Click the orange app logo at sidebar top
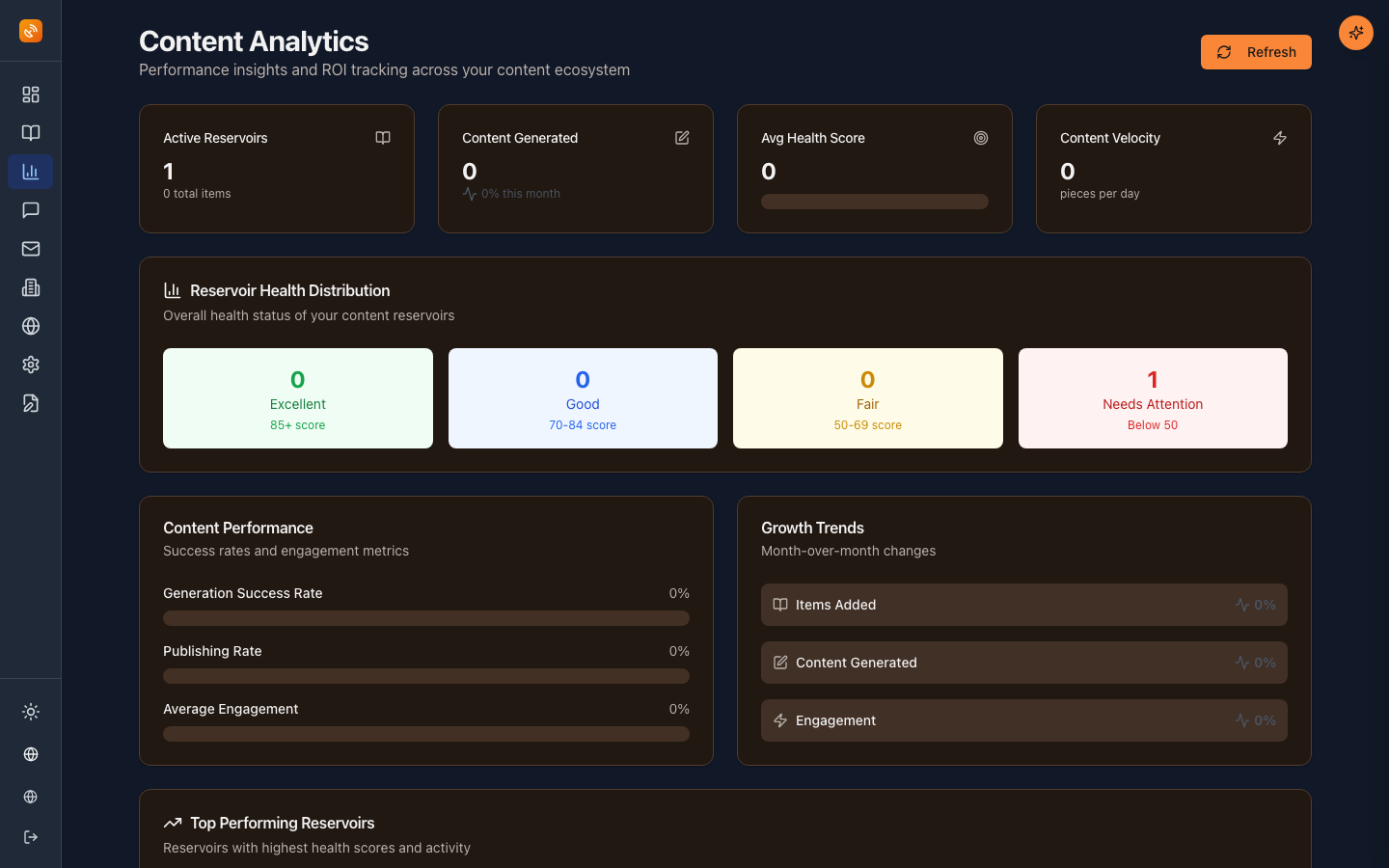Screen dimensions: 1389x868 tap(30, 30)
